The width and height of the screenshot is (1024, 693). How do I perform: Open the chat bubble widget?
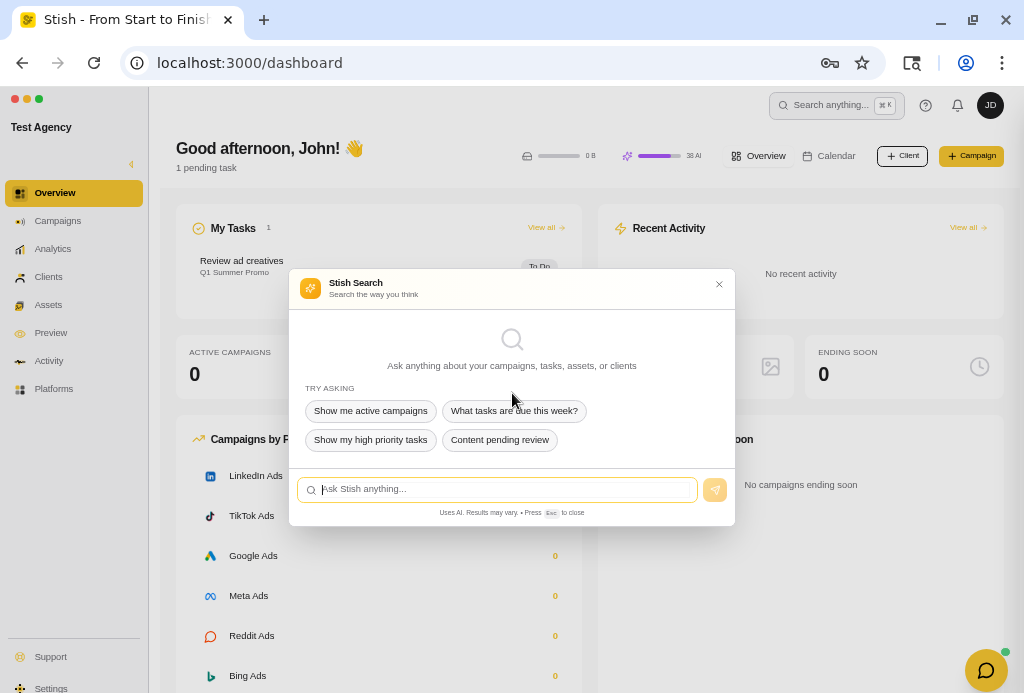click(986, 670)
